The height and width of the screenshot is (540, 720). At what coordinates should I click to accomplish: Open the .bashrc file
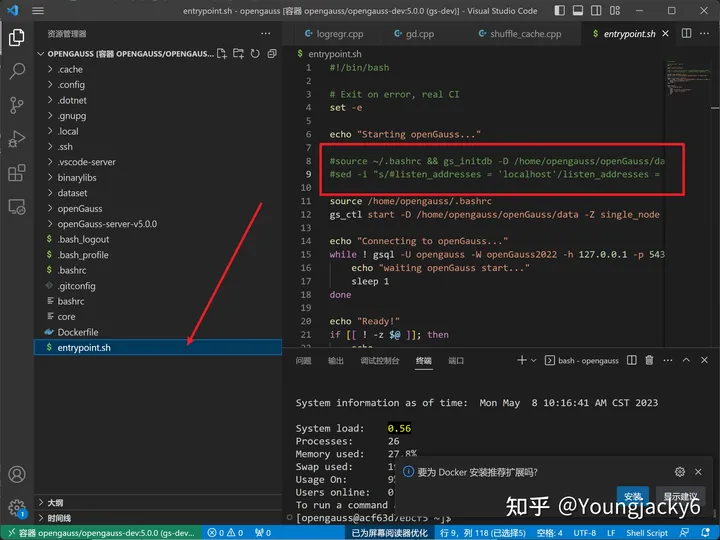[x=158, y=270]
